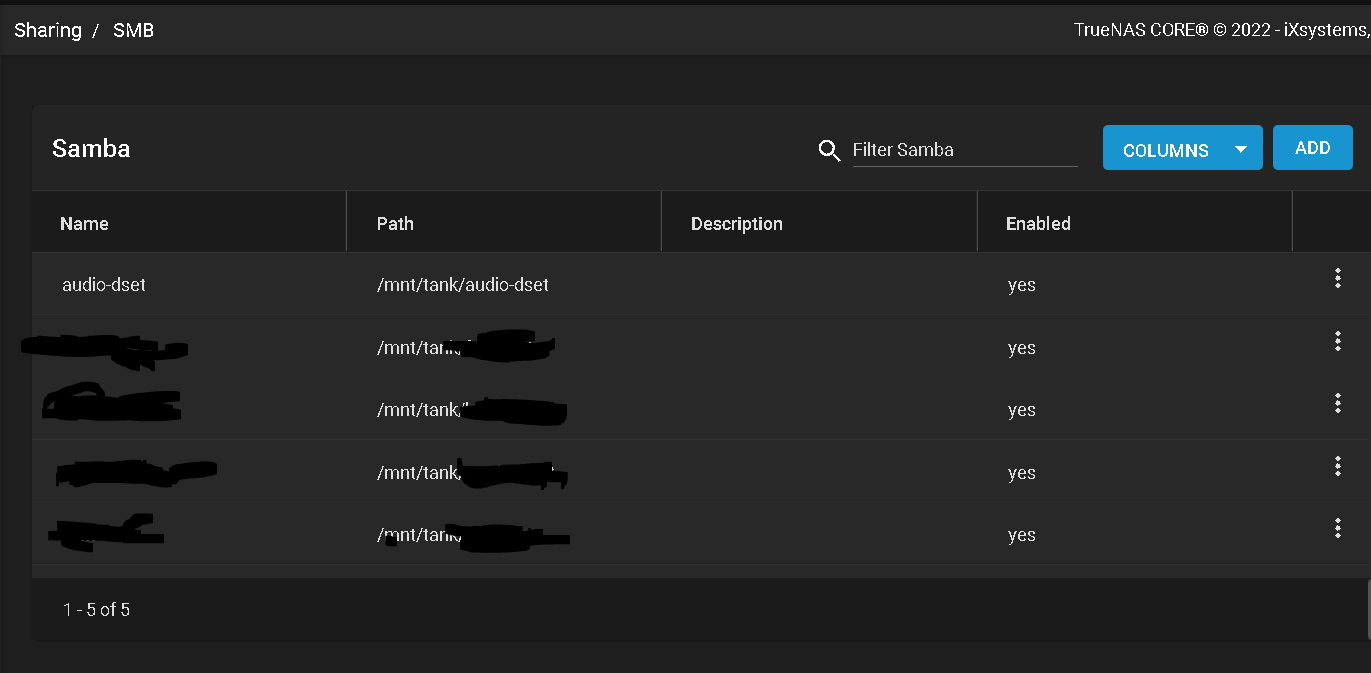Open options menu for second share row

(1337, 342)
